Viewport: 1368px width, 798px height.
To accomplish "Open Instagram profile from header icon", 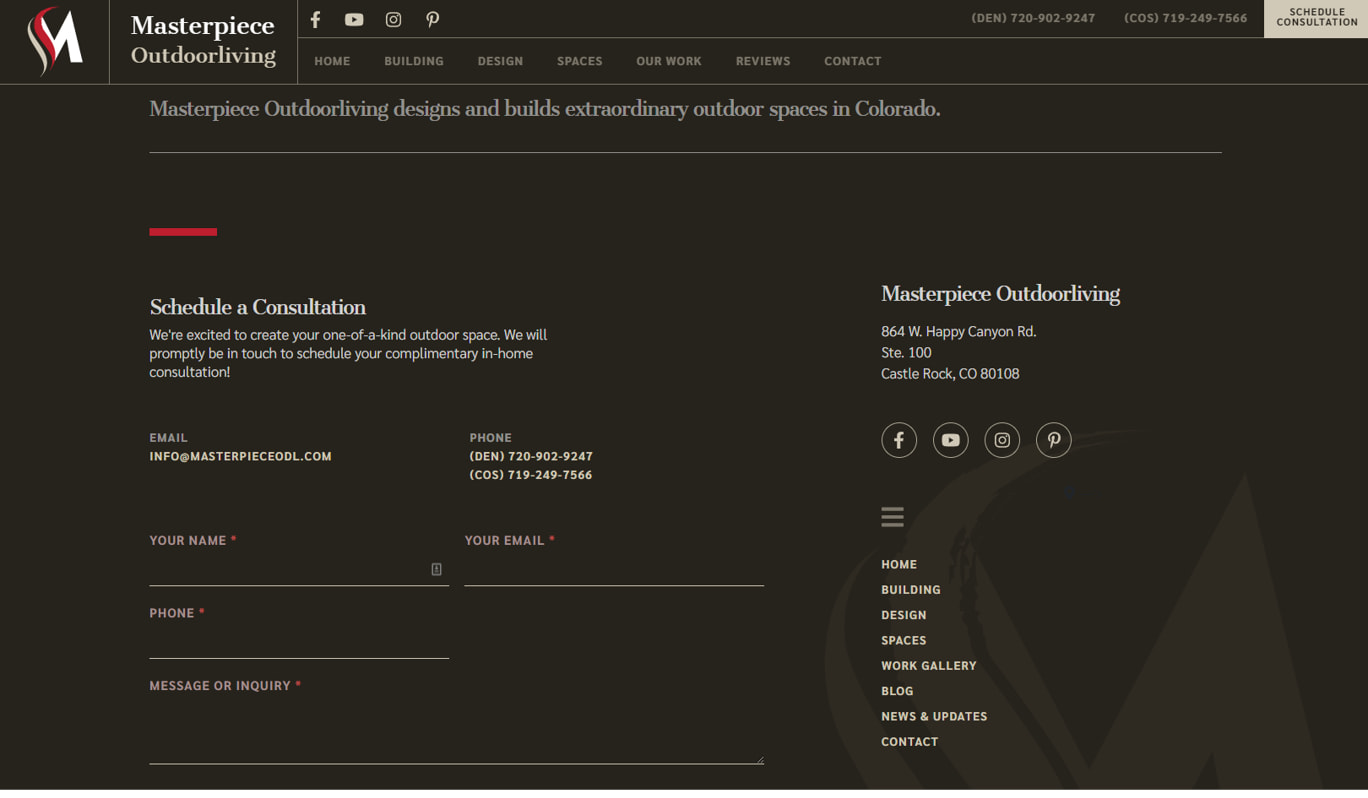I will (x=393, y=19).
